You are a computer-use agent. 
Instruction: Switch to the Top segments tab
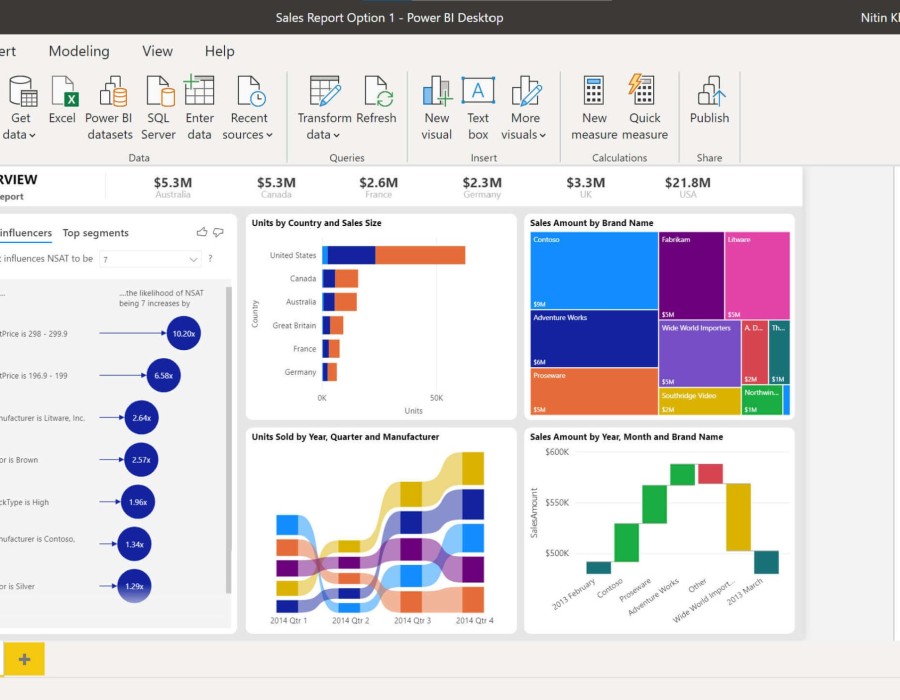coord(96,233)
